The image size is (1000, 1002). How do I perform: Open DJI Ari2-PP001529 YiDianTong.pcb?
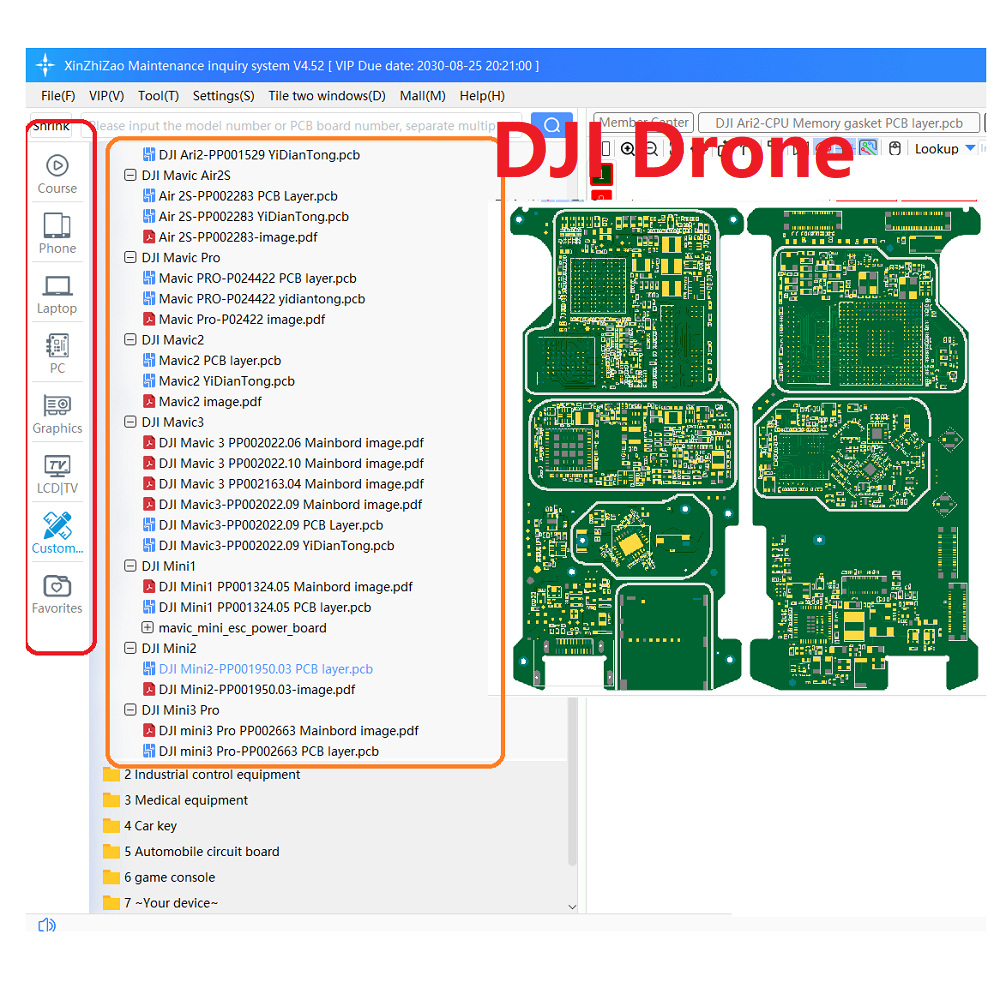(x=259, y=155)
